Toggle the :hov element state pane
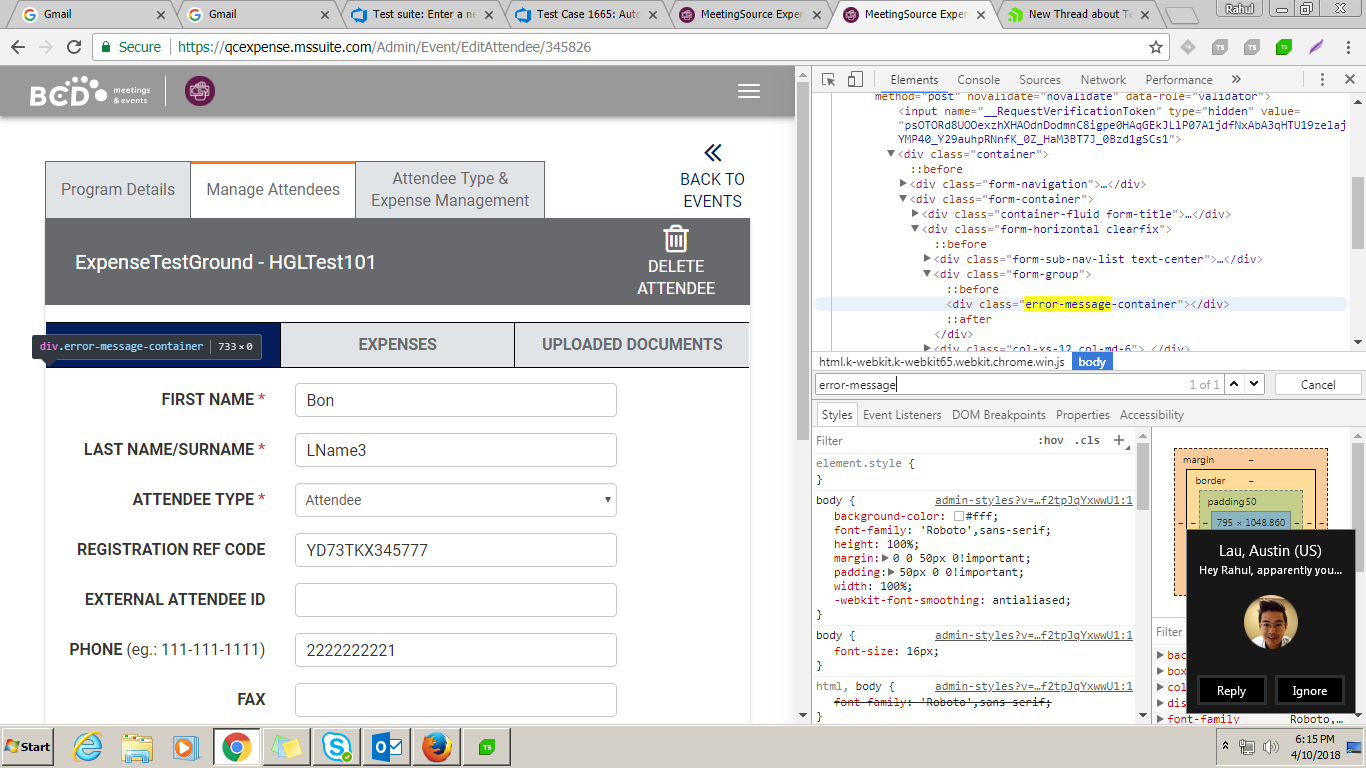Screen dimensions: 1366x768 1051,440
